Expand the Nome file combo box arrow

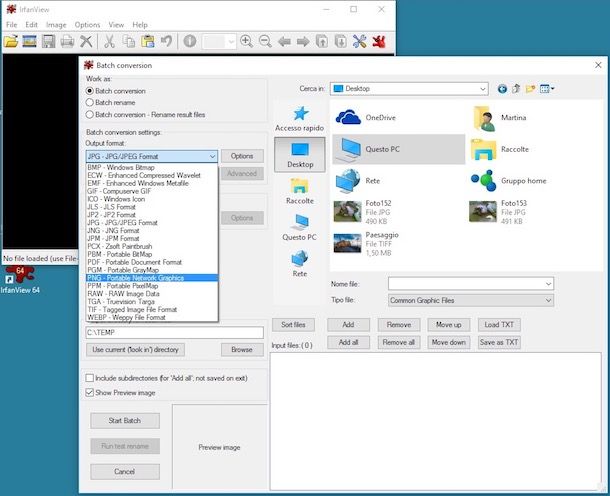(x=549, y=284)
